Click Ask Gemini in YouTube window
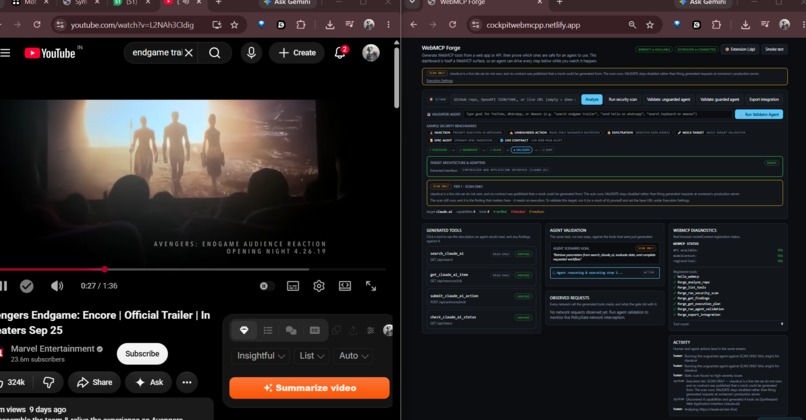The width and height of the screenshot is (806, 420). pos(289,3)
